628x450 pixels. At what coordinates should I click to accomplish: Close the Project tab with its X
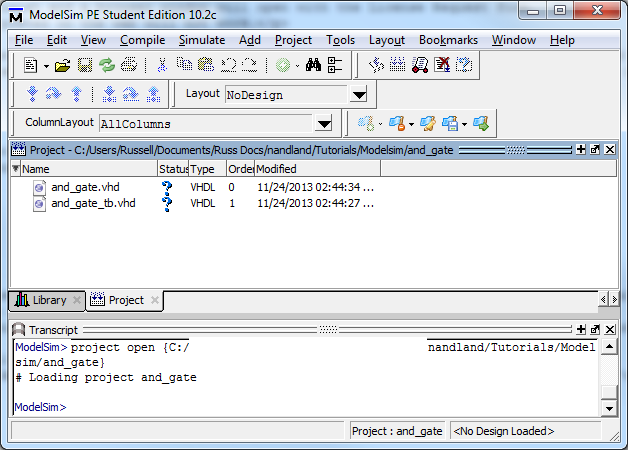coord(155,300)
